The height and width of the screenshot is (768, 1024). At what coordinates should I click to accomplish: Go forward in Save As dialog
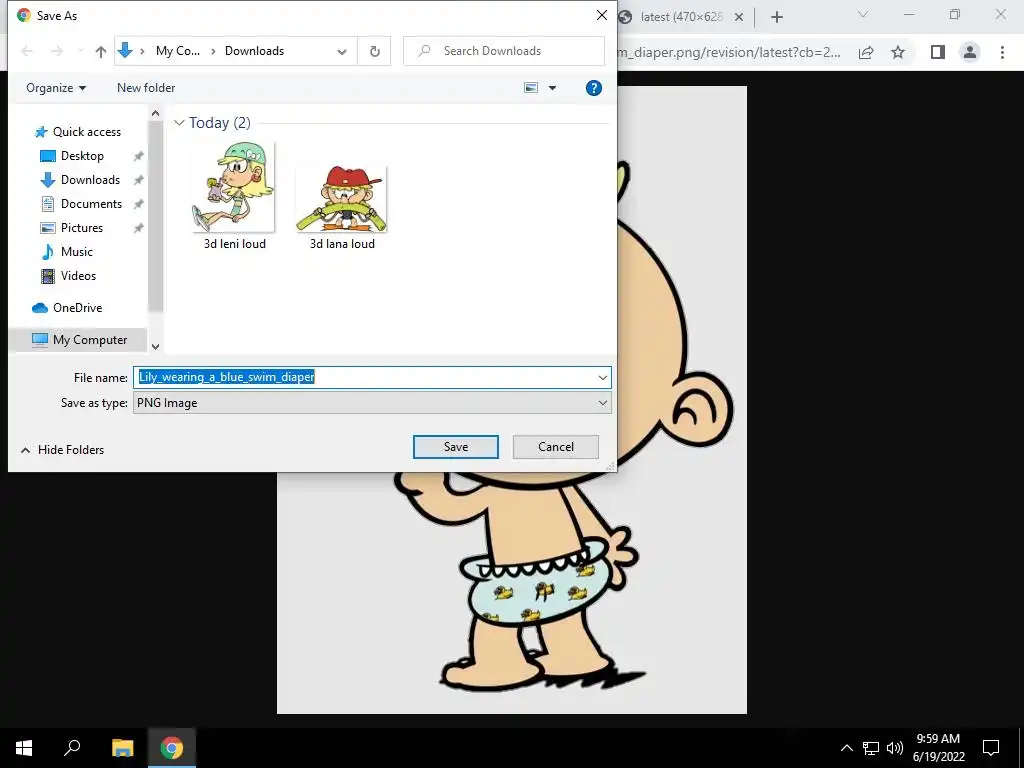[57, 51]
